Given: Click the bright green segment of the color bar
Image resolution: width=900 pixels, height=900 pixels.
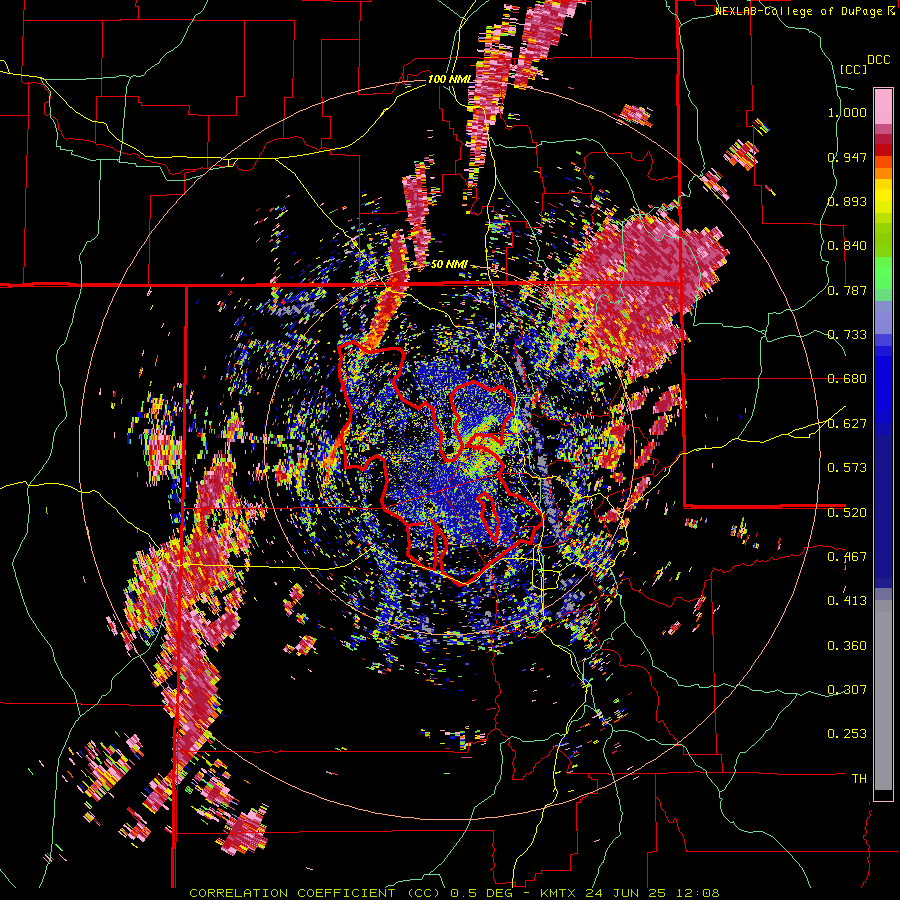Looking at the screenshot, I should 883,273.
